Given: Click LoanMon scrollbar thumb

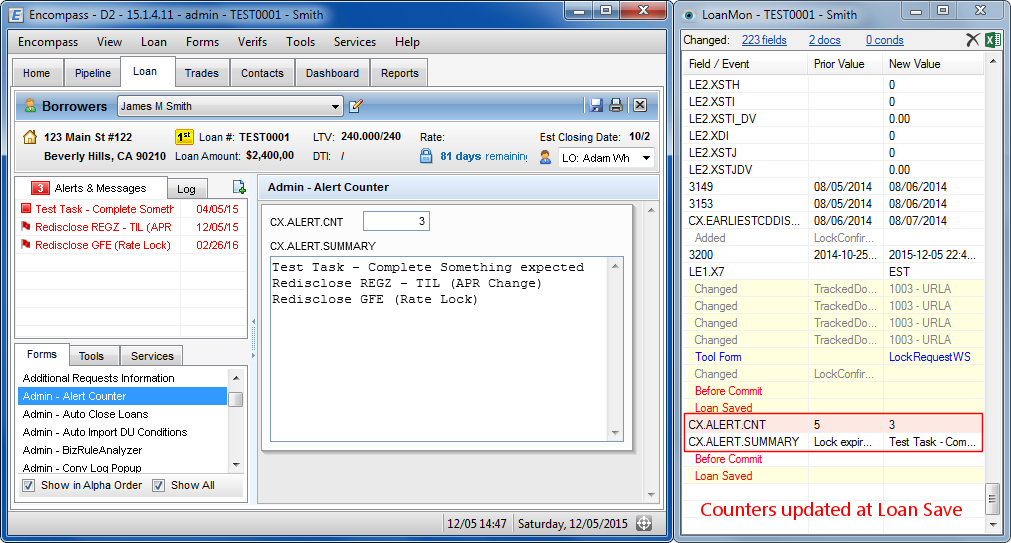Looking at the screenshot, I should click(993, 499).
